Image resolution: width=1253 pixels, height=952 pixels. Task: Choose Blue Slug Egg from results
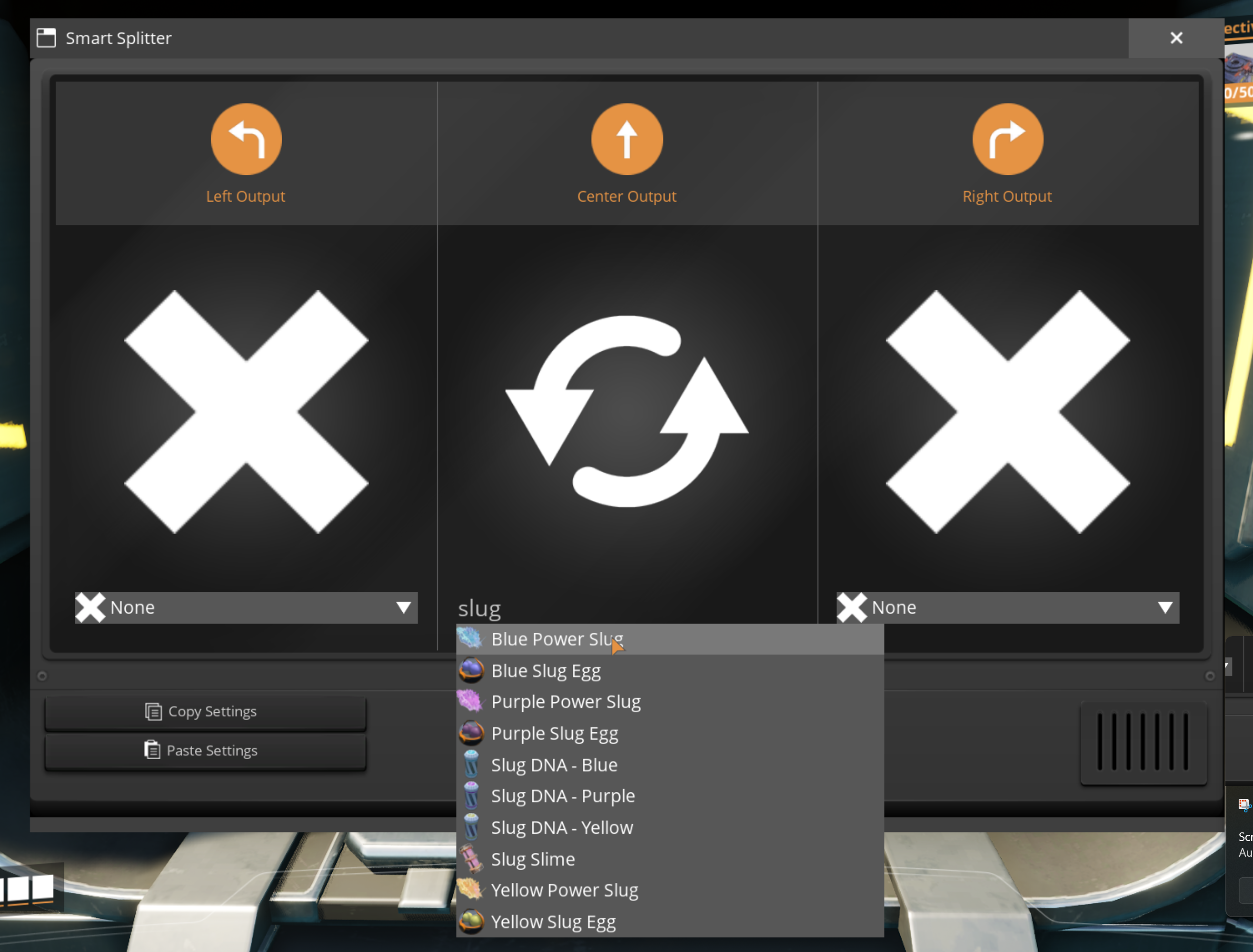coord(546,671)
